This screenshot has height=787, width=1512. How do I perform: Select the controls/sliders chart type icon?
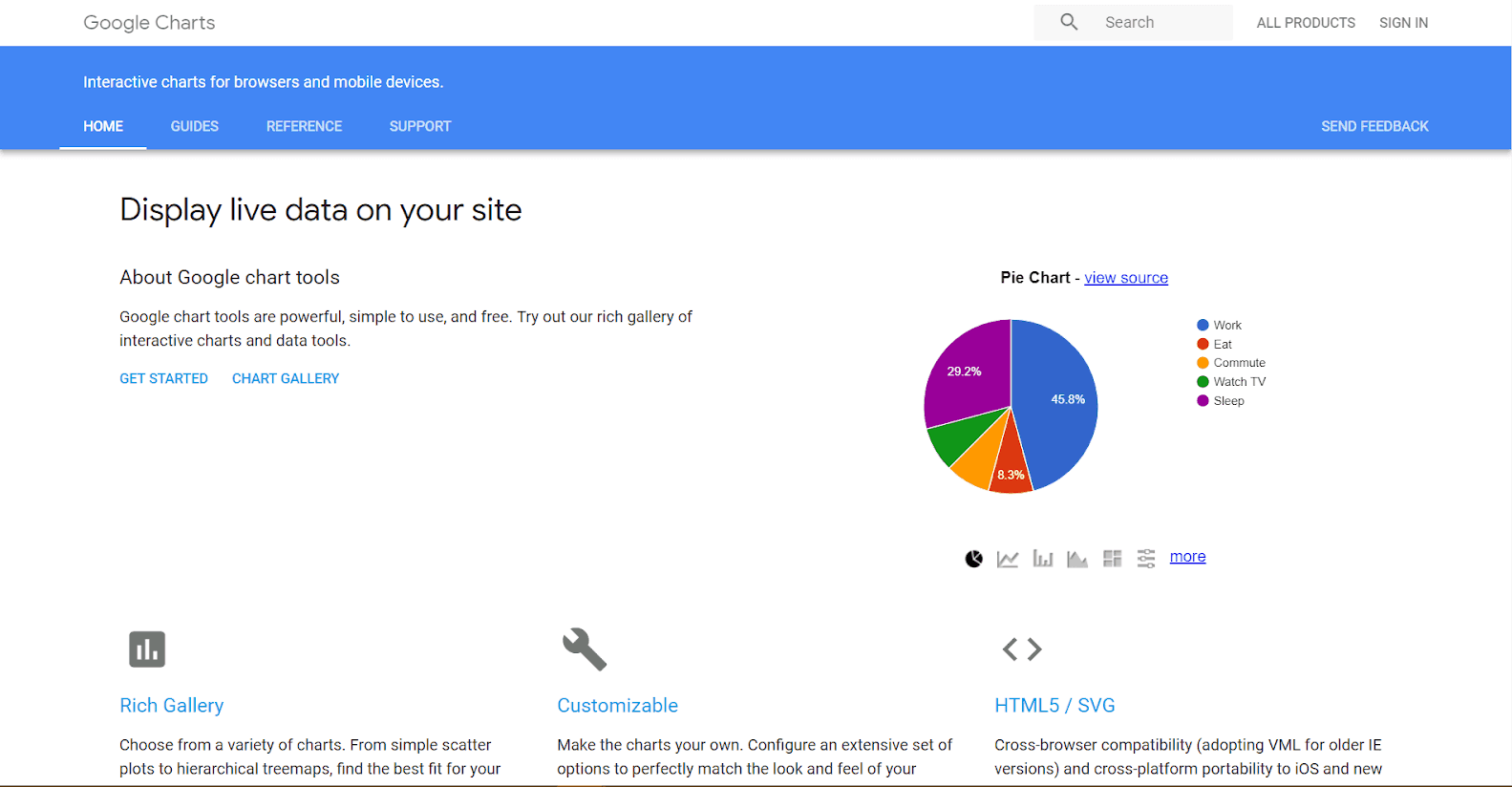click(x=1146, y=559)
